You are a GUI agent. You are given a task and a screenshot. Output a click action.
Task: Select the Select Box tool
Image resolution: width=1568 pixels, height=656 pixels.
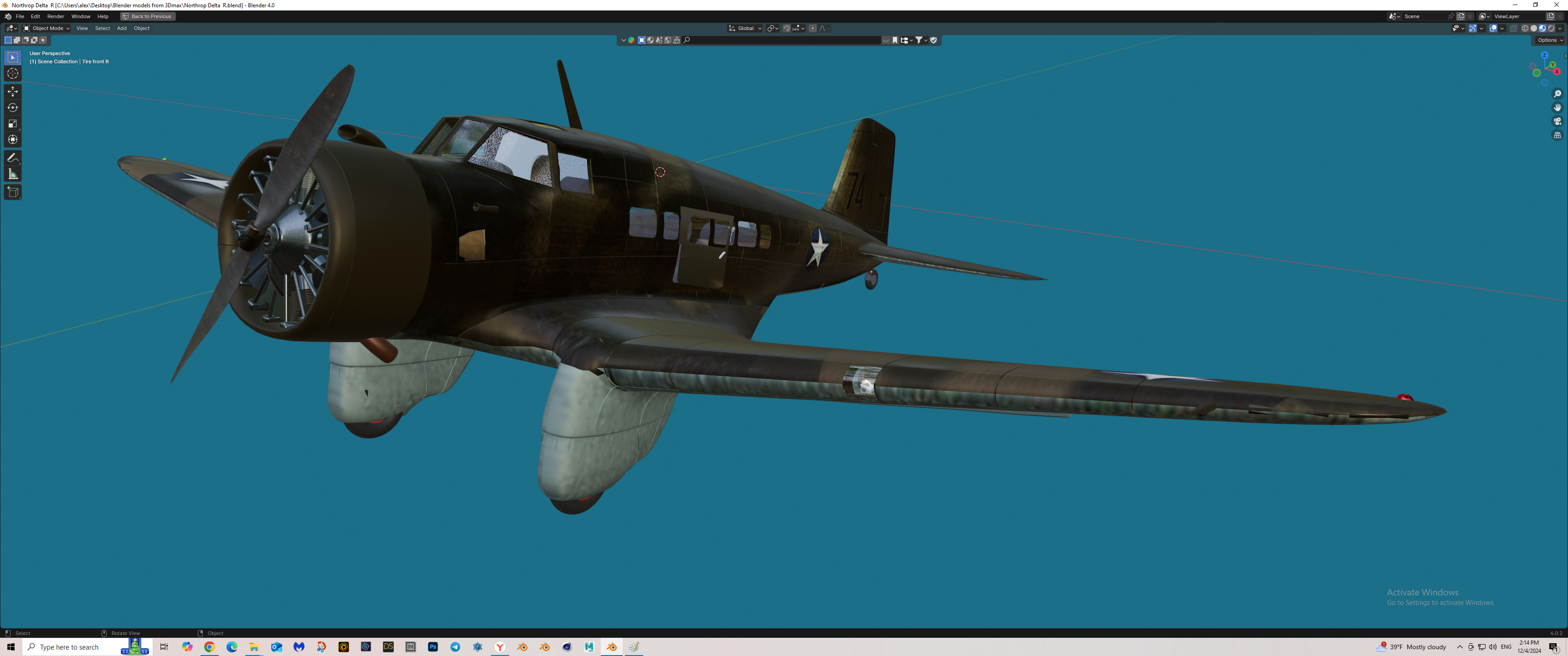pyautogui.click(x=13, y=58)
